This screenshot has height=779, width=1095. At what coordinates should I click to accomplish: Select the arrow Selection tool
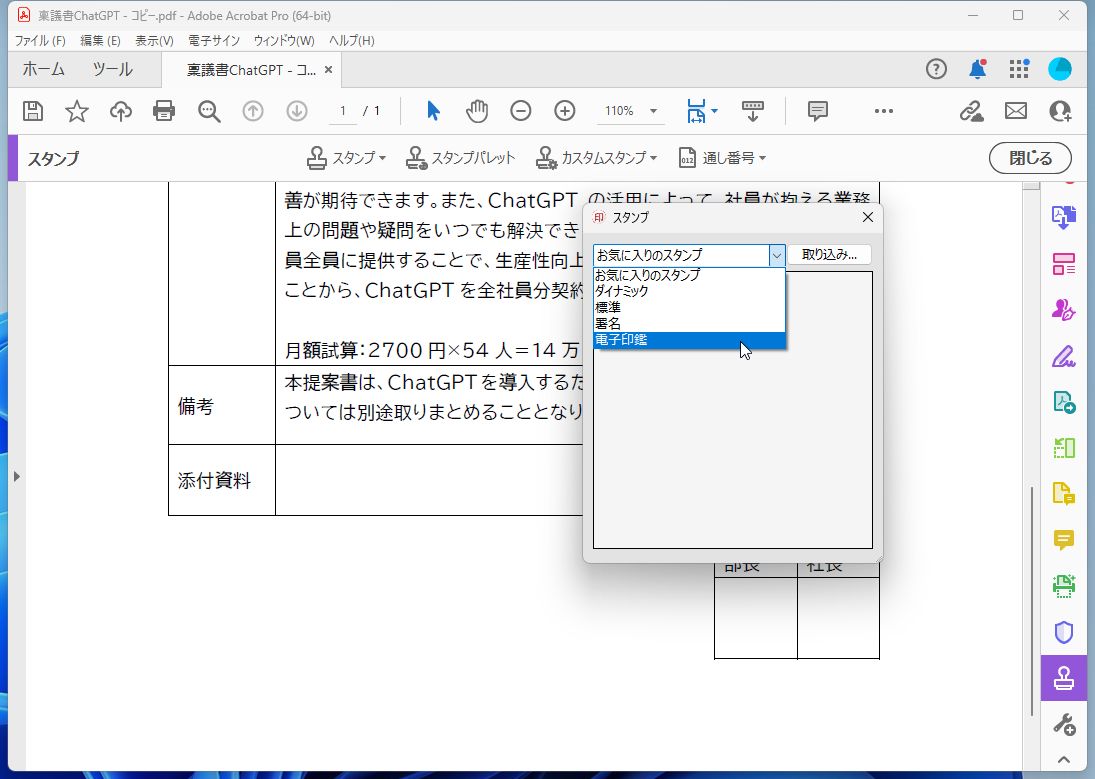coord(433,111)
